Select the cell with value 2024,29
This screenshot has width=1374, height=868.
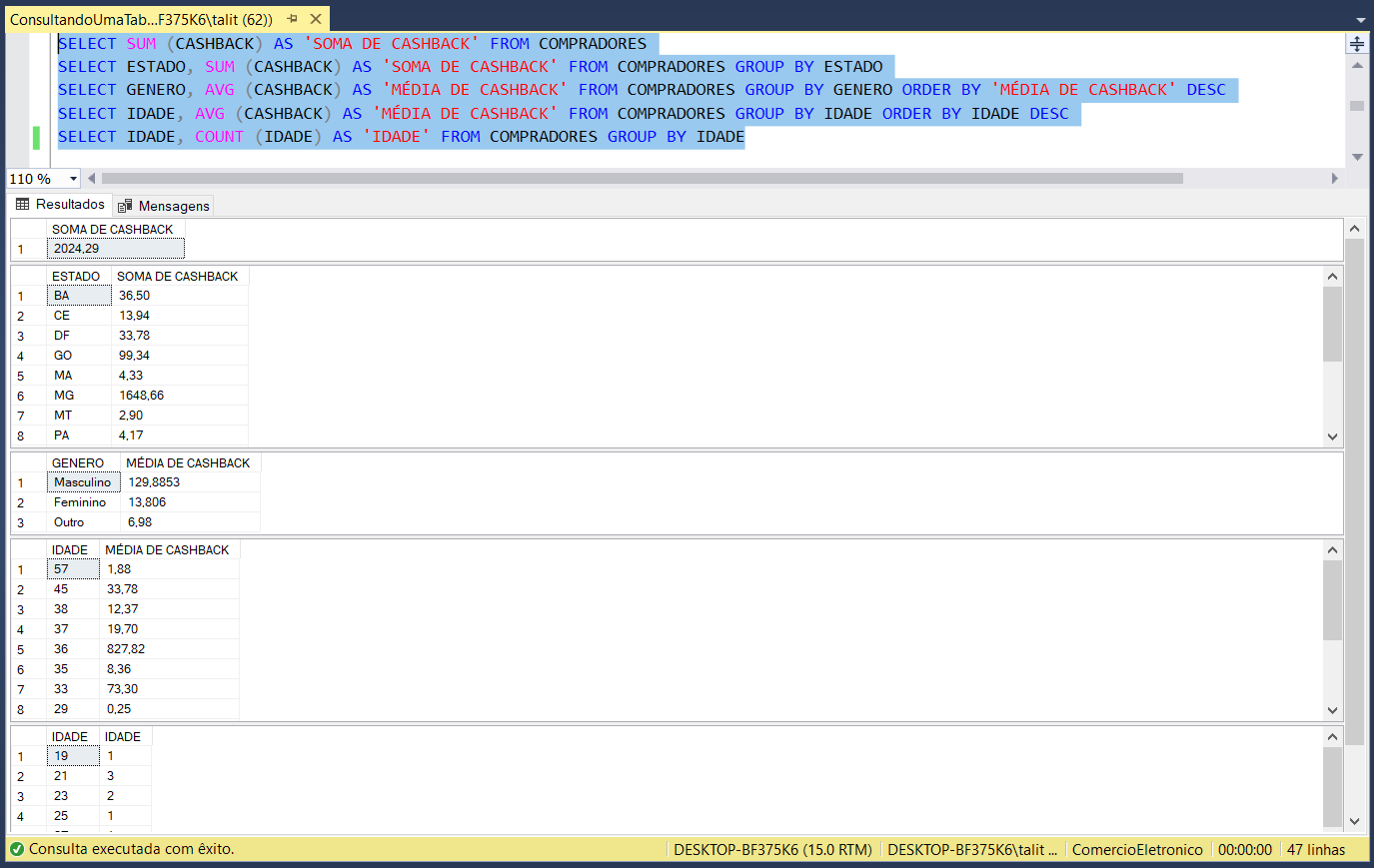click(x=116, y=249)
